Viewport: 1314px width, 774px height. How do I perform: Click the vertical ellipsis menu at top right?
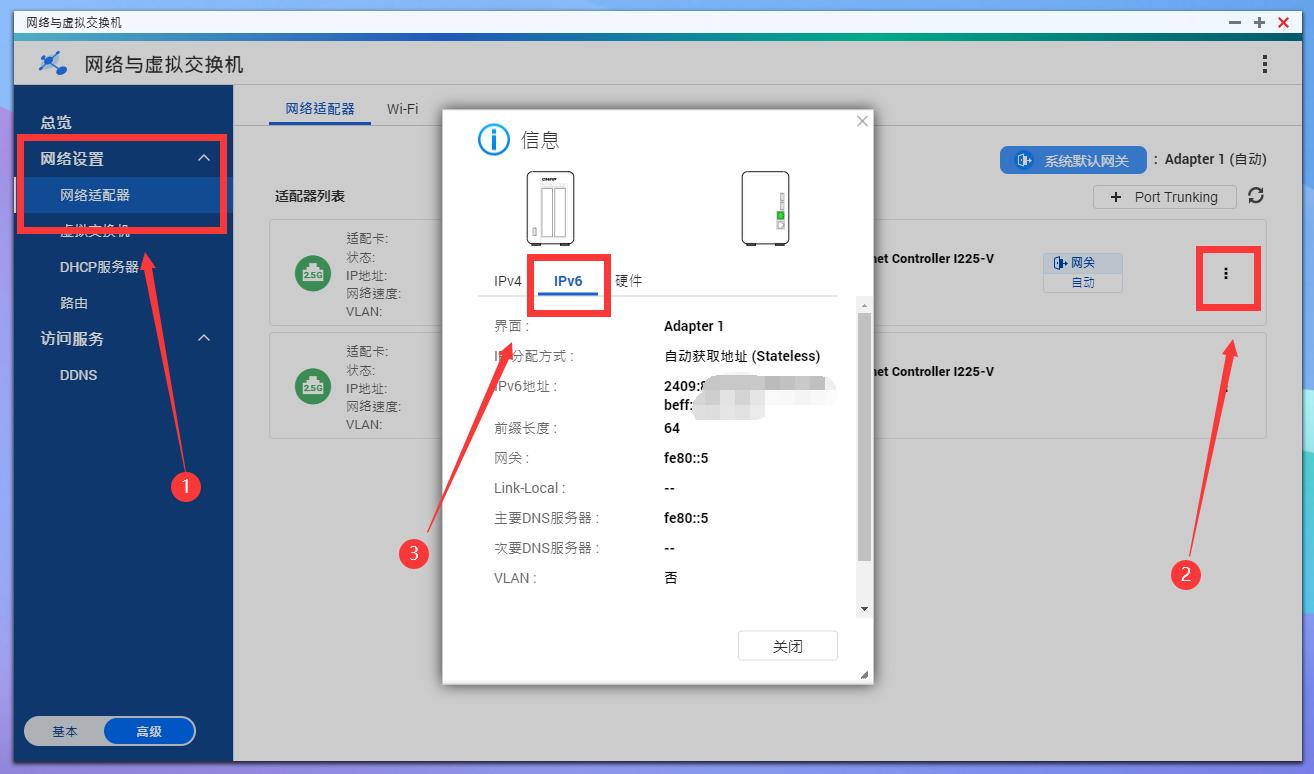[x=1265, y=62]
